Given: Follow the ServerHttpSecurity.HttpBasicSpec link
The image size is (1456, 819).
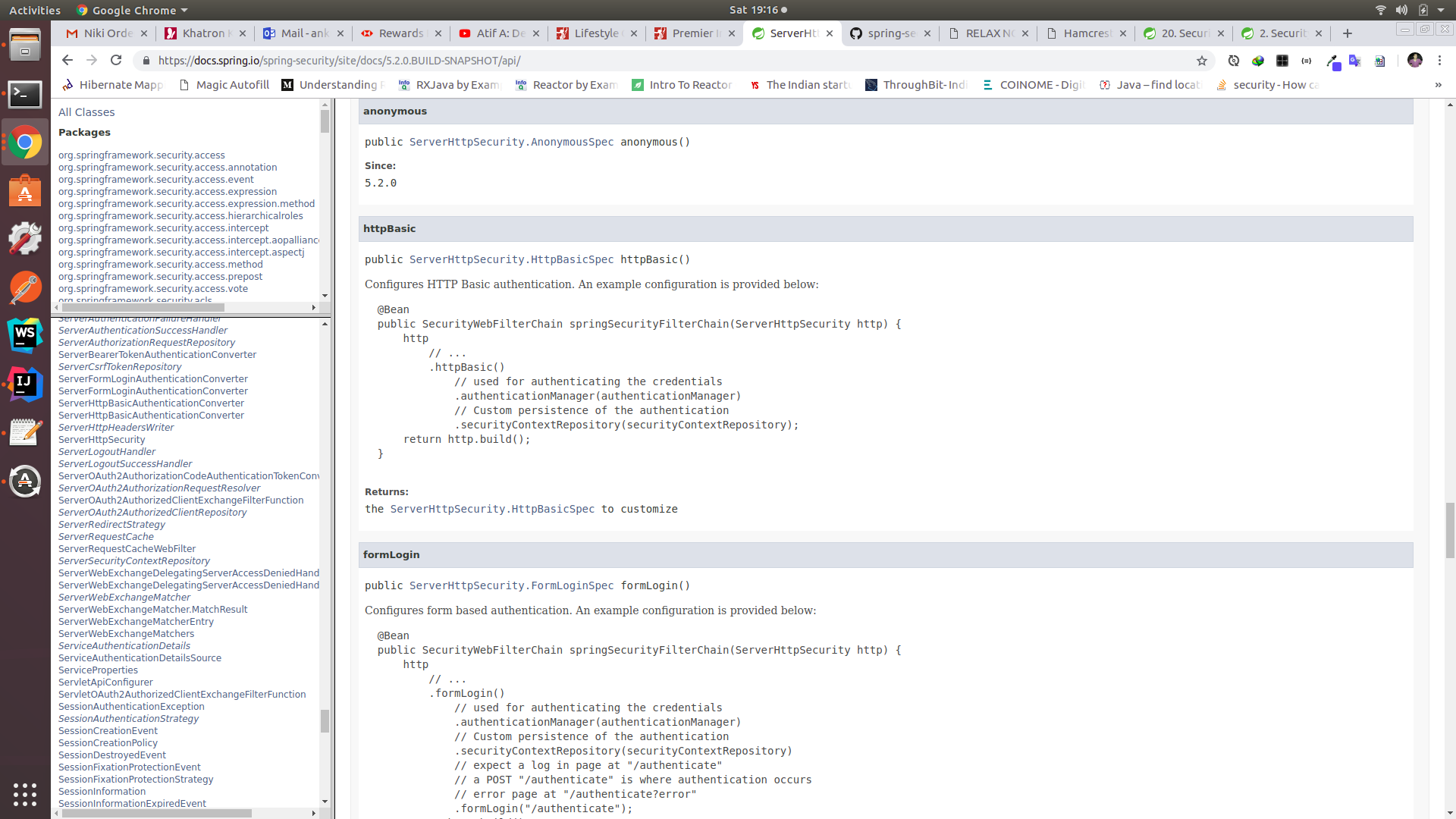Looking at the screenshot, I should (x=492, y=509).
